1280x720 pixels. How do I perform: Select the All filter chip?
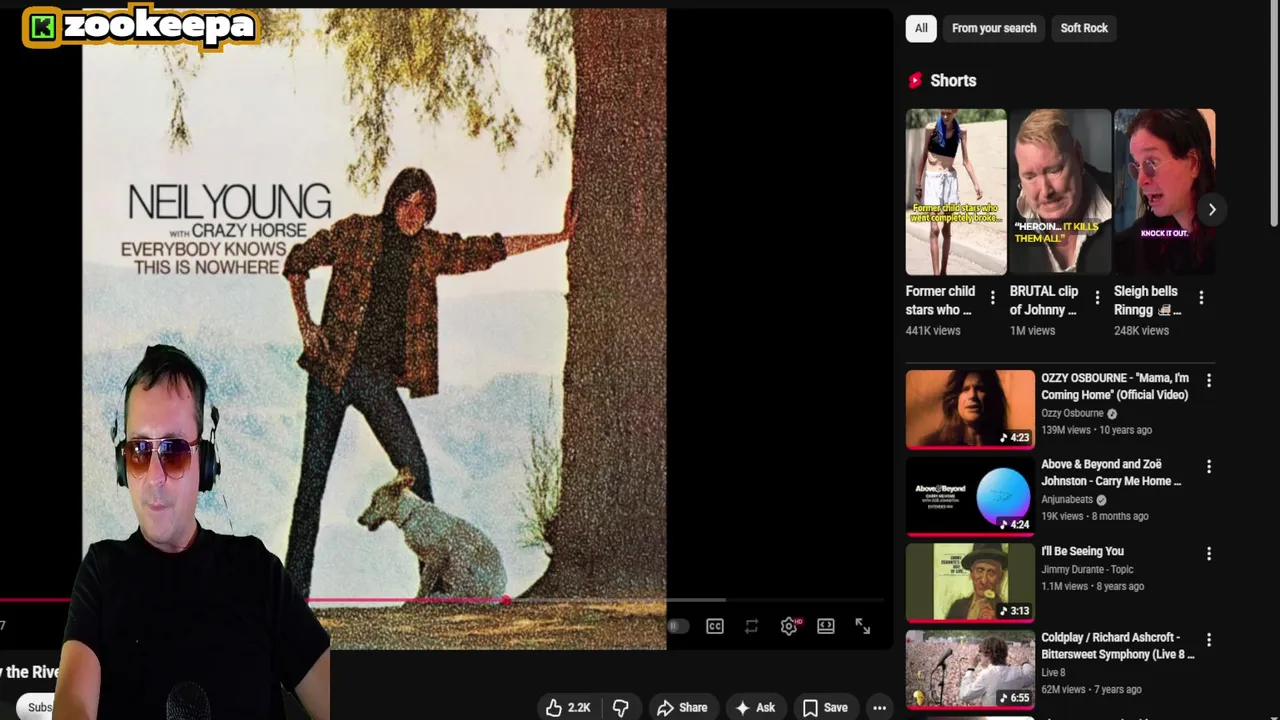(x=921, y=28)
